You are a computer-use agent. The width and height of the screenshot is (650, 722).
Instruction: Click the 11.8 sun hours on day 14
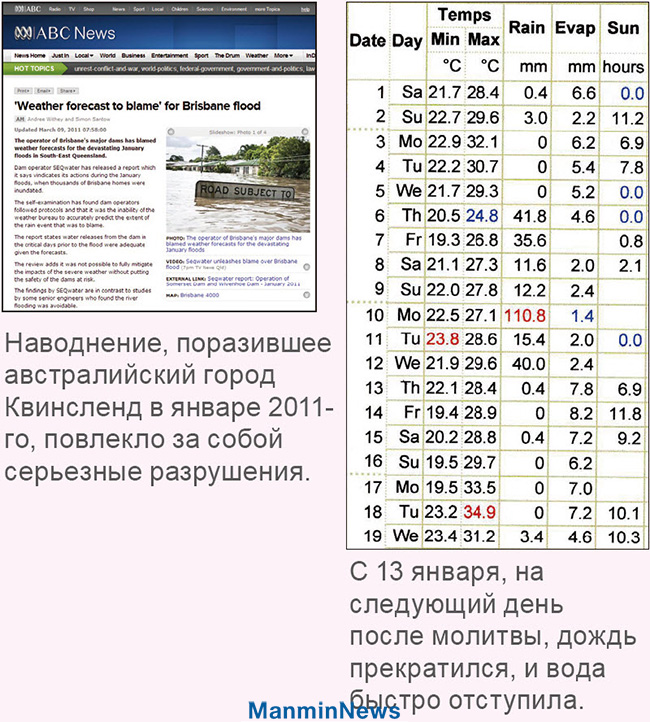tap(625, 413)
